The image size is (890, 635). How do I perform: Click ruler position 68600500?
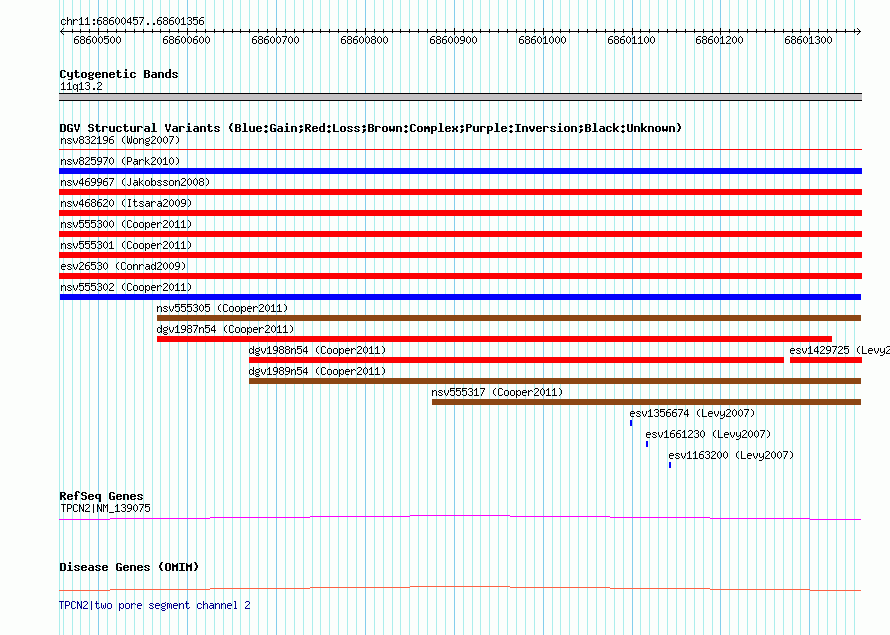[x=98, y=40]
